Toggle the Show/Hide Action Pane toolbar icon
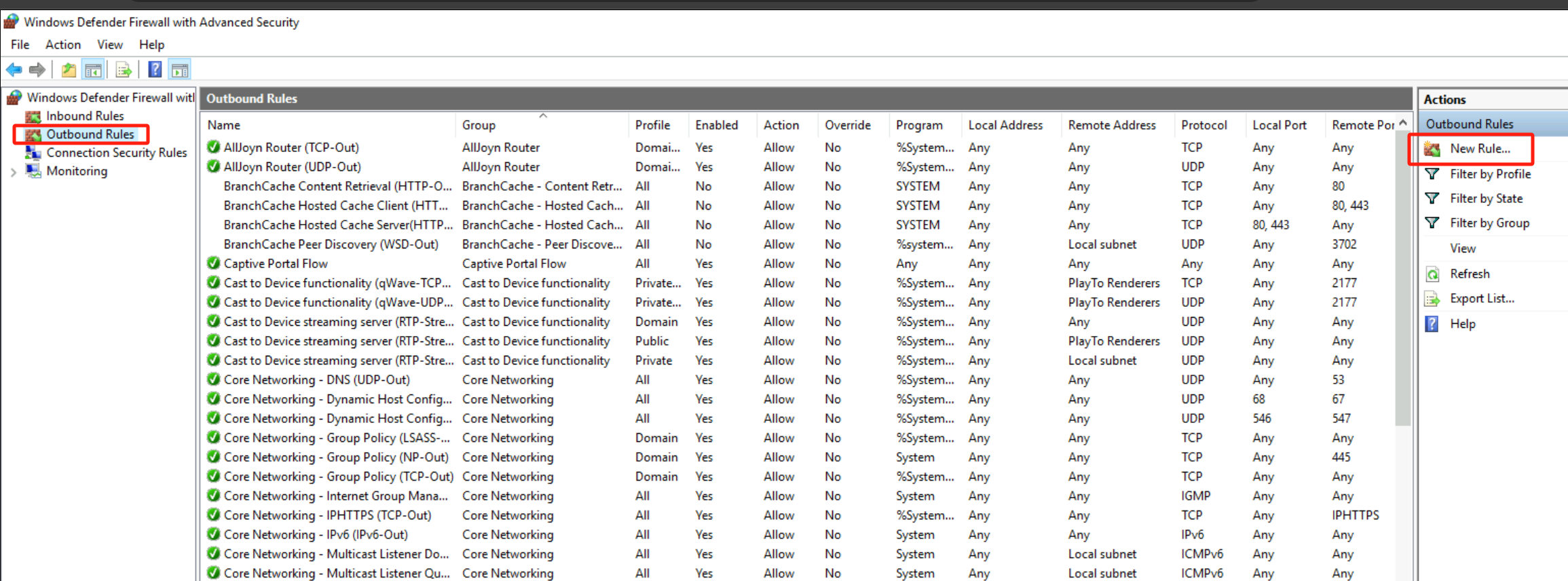1568x581 pixels. [x=180, y=69]
